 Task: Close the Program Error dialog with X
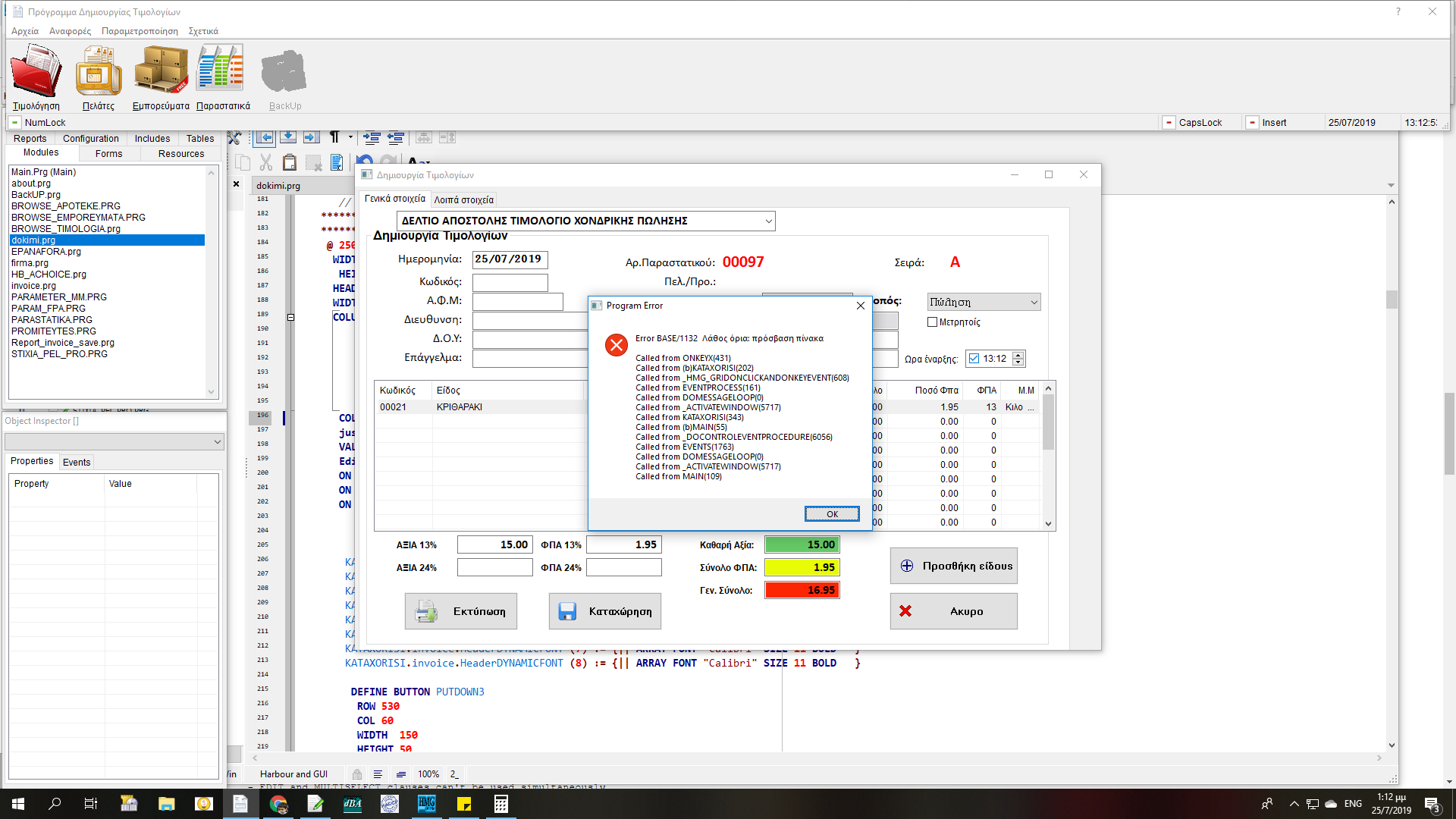point(861,306)
